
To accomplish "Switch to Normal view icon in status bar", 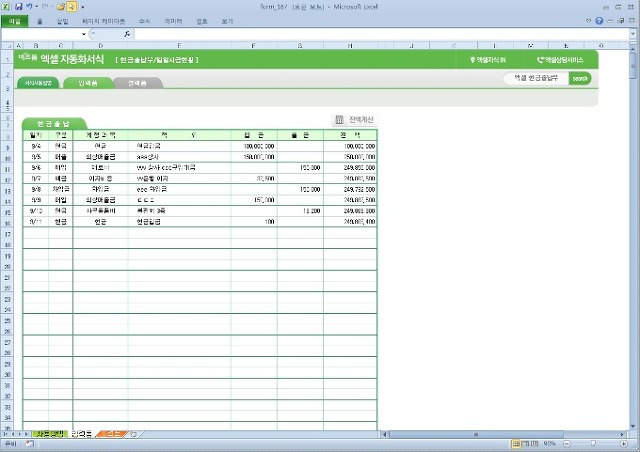I will point(516,444).
